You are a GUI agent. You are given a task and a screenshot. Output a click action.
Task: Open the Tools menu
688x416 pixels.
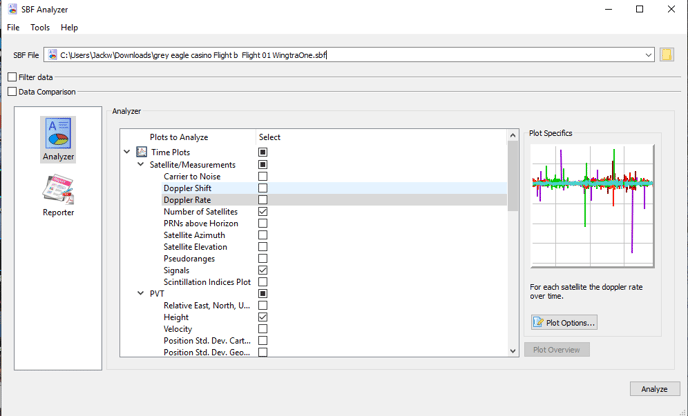[40, 28]
